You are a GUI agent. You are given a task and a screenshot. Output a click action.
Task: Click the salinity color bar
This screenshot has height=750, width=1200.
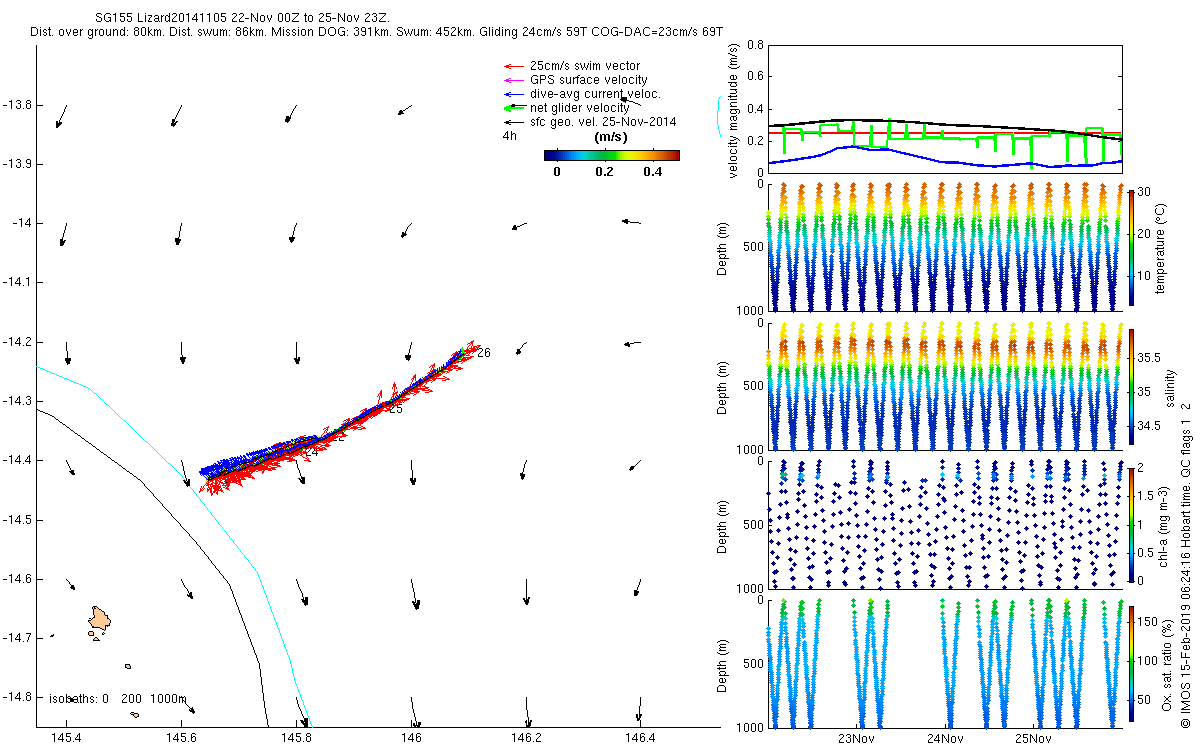[x=1131, y=386]
